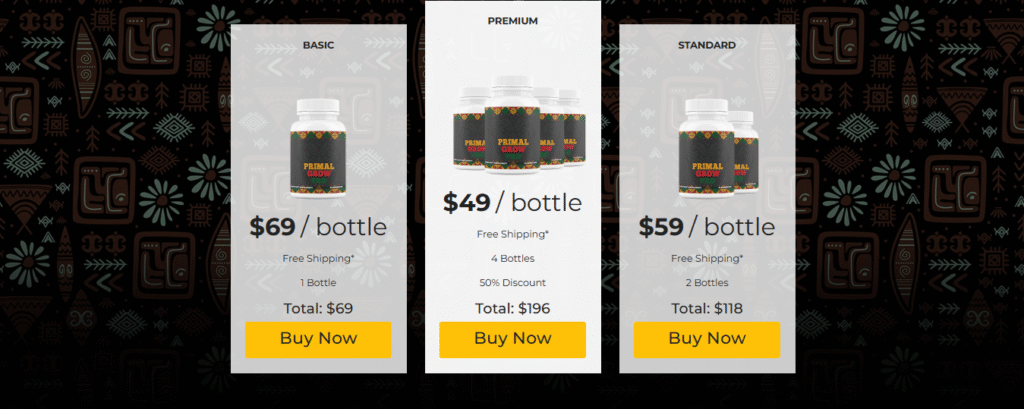This screenshot has height=409, width=1024.
Task: Select the two-bottle Standard product image
Action: click(x=718, y=147)
